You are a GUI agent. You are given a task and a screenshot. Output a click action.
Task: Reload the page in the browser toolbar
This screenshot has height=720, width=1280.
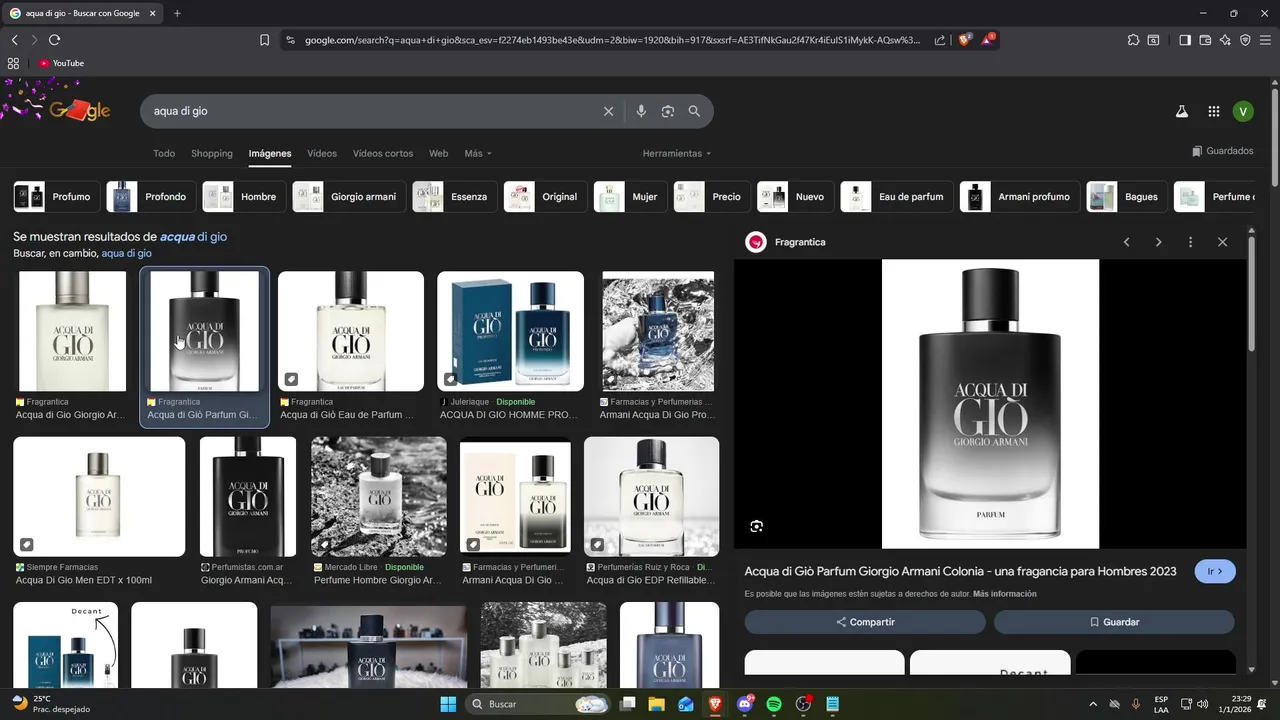click(54, 40)
